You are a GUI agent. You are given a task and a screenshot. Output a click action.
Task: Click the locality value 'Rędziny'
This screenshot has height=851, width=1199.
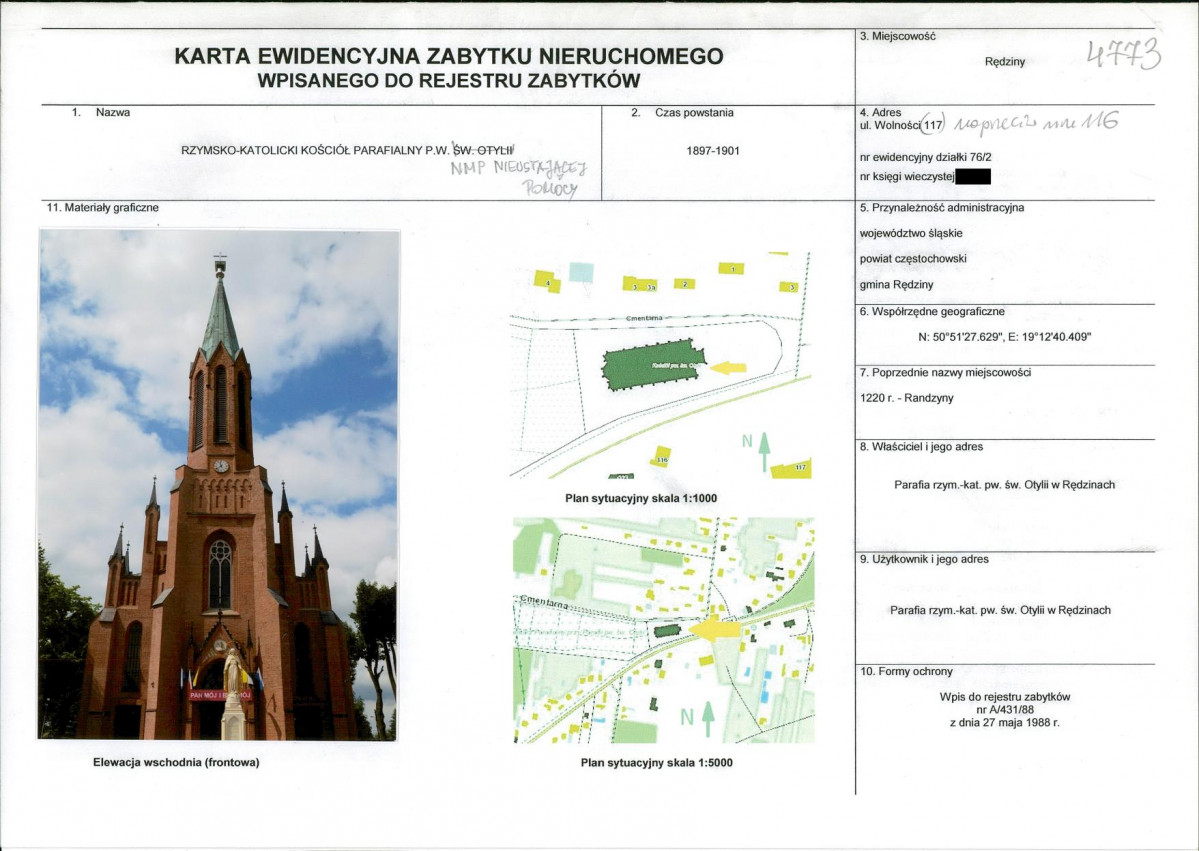point(1005,61)
